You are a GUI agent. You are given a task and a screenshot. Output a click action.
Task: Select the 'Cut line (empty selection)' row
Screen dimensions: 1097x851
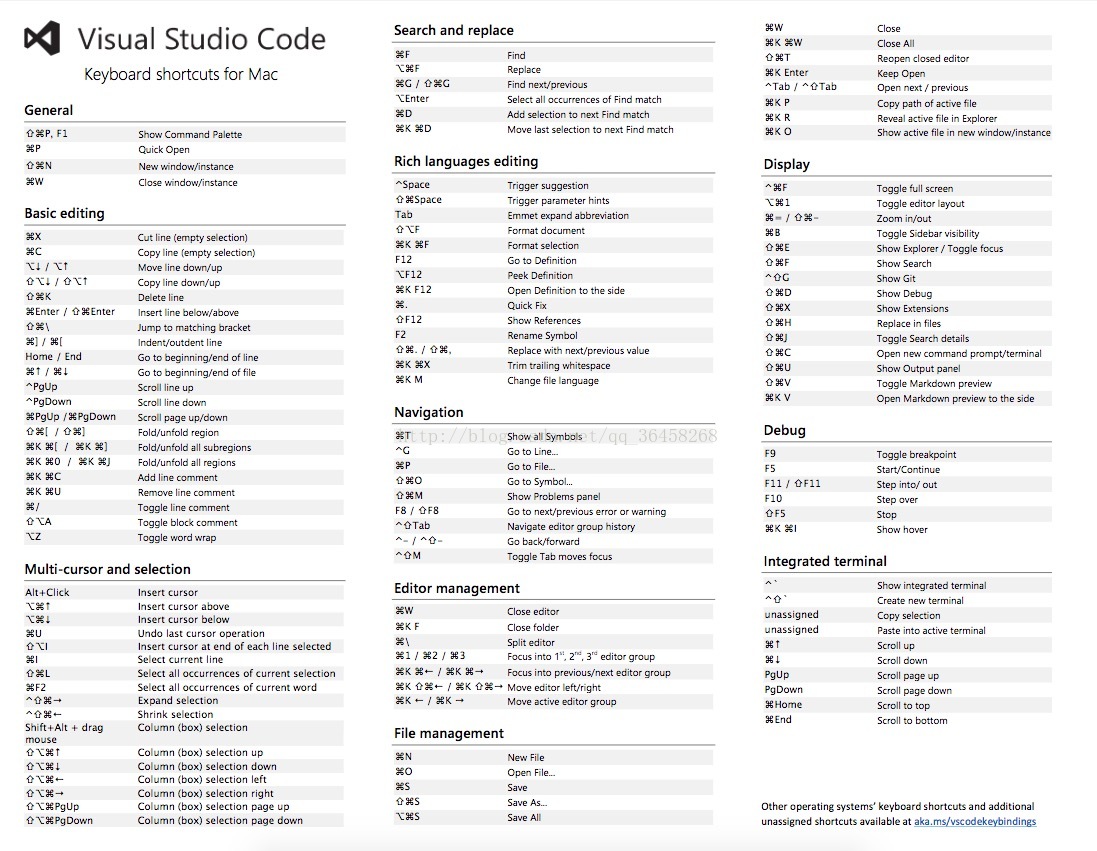(185, 237)
